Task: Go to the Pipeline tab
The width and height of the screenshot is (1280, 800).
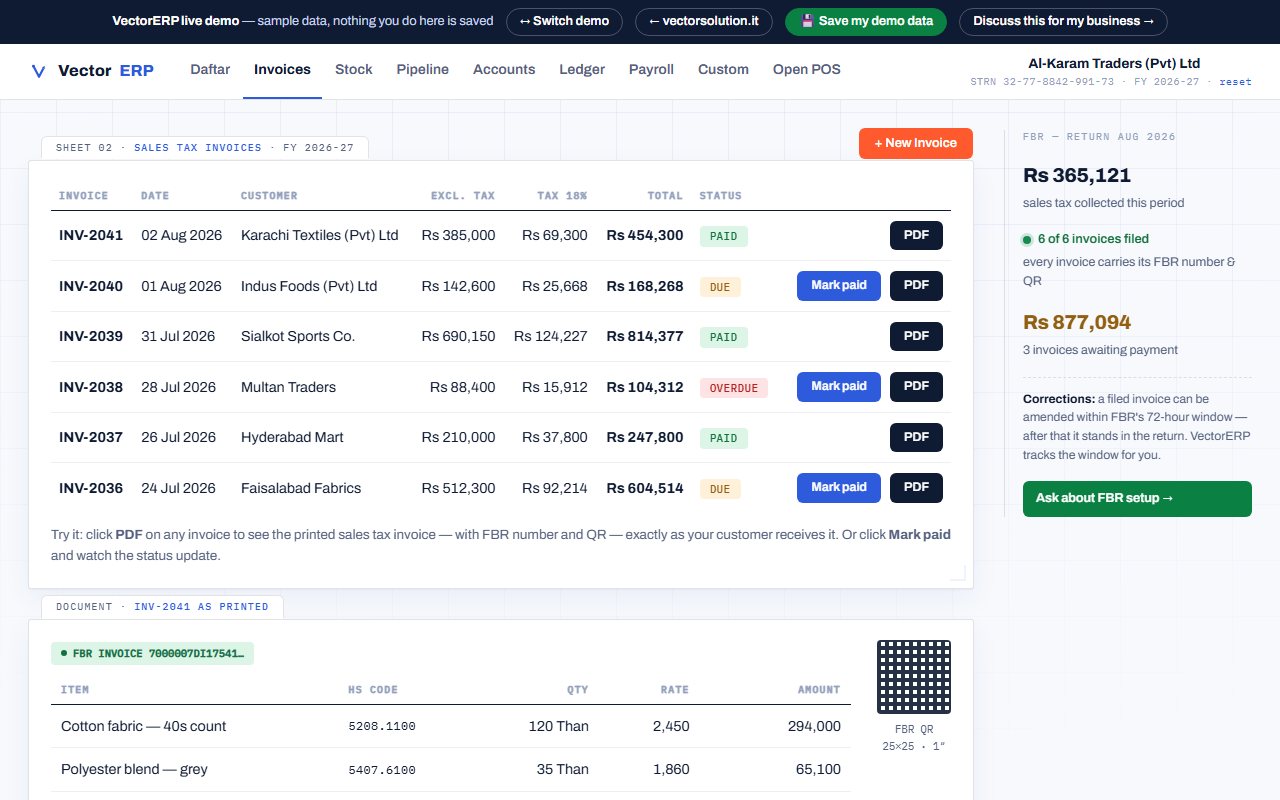Action: pyautogui.click(x=423, y=70)
